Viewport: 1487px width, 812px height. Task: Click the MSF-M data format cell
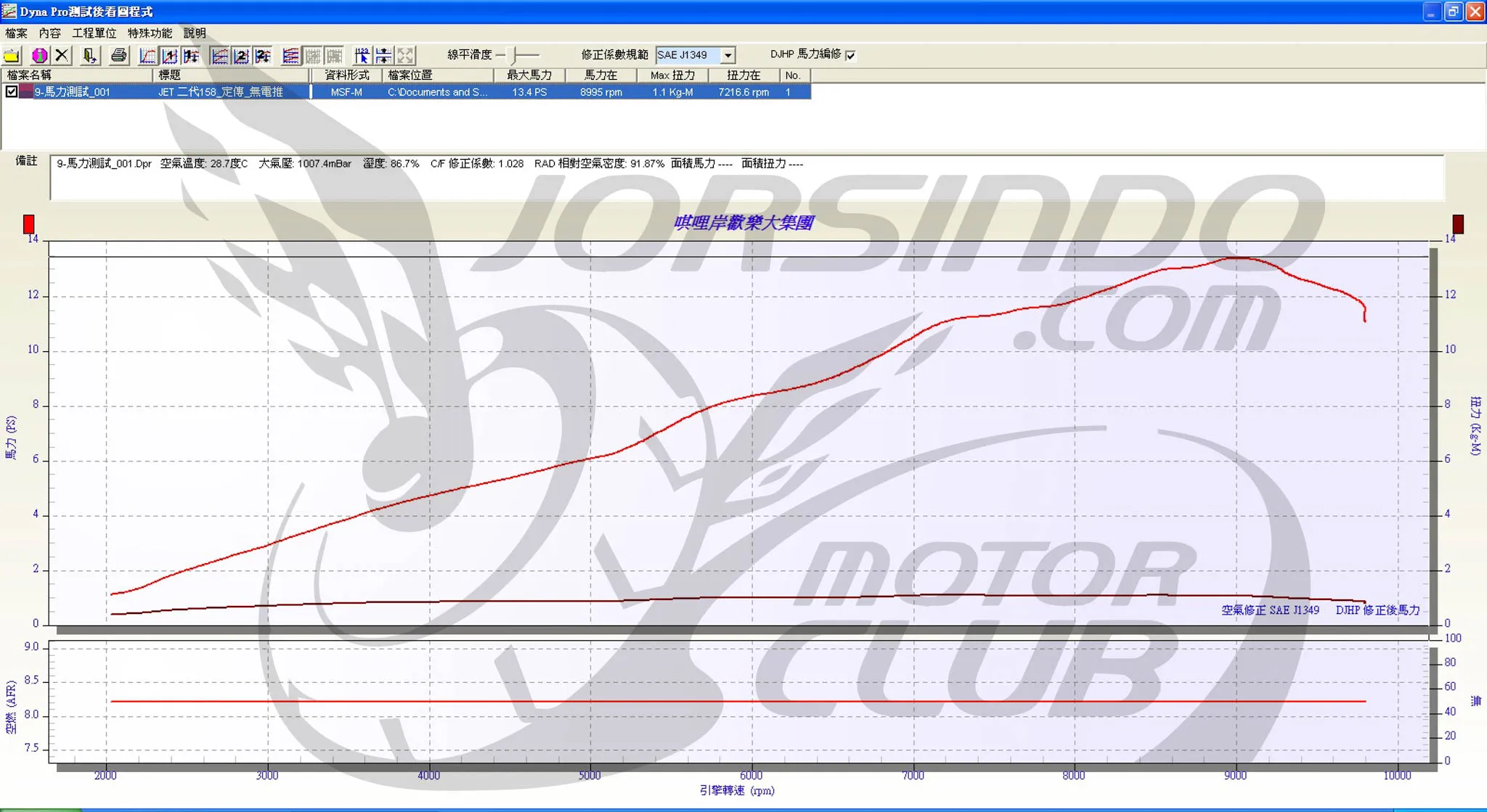coord(346,92)
